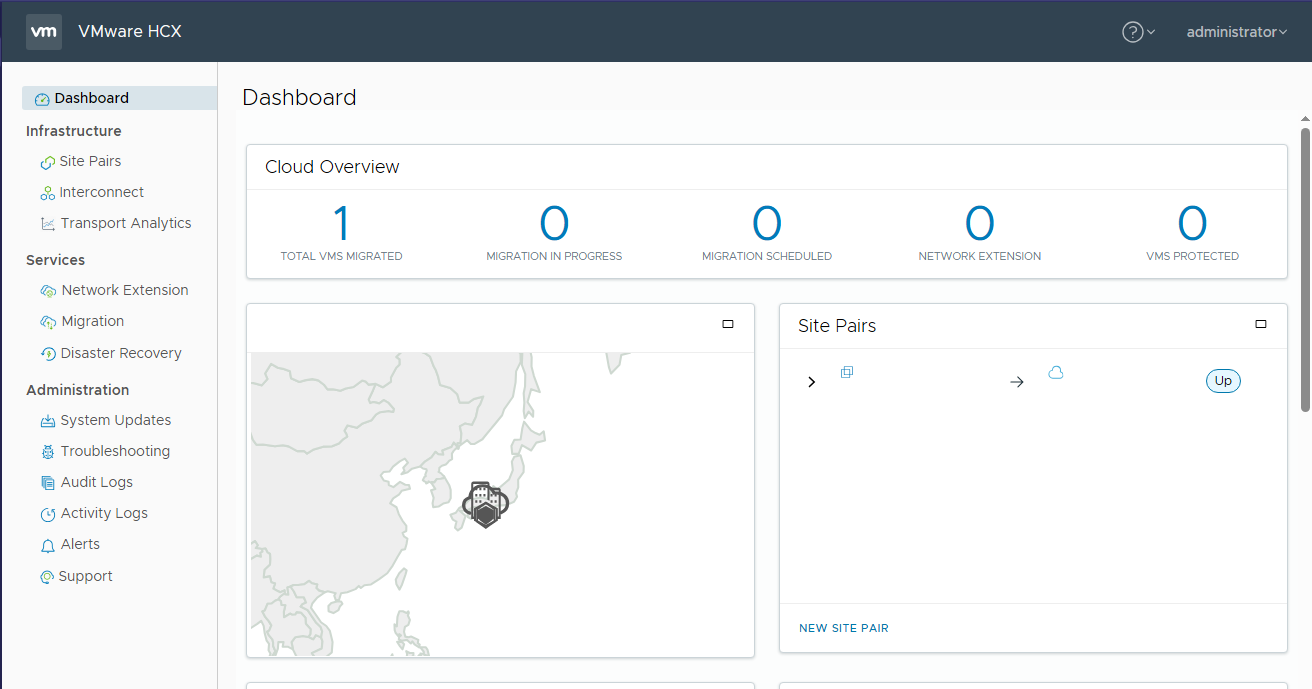Click the Migration In Progress count
1312x689 pixels.
554,224
